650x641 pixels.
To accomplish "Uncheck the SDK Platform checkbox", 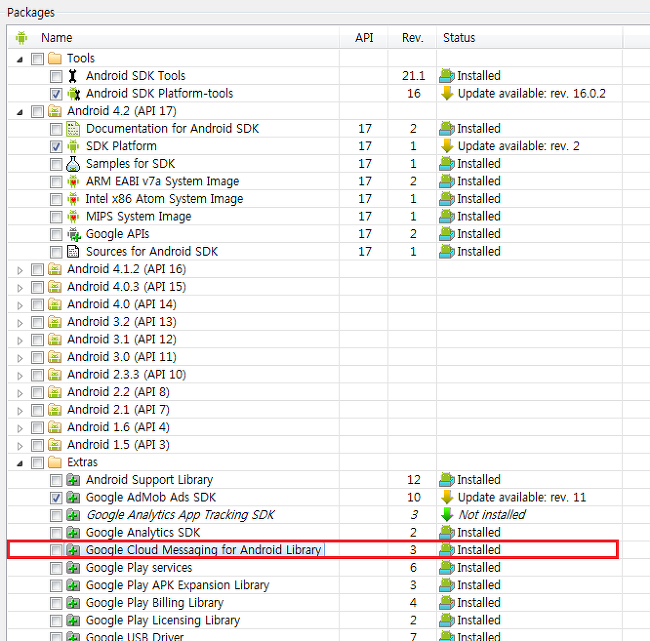I will click(x=56, y=147).
